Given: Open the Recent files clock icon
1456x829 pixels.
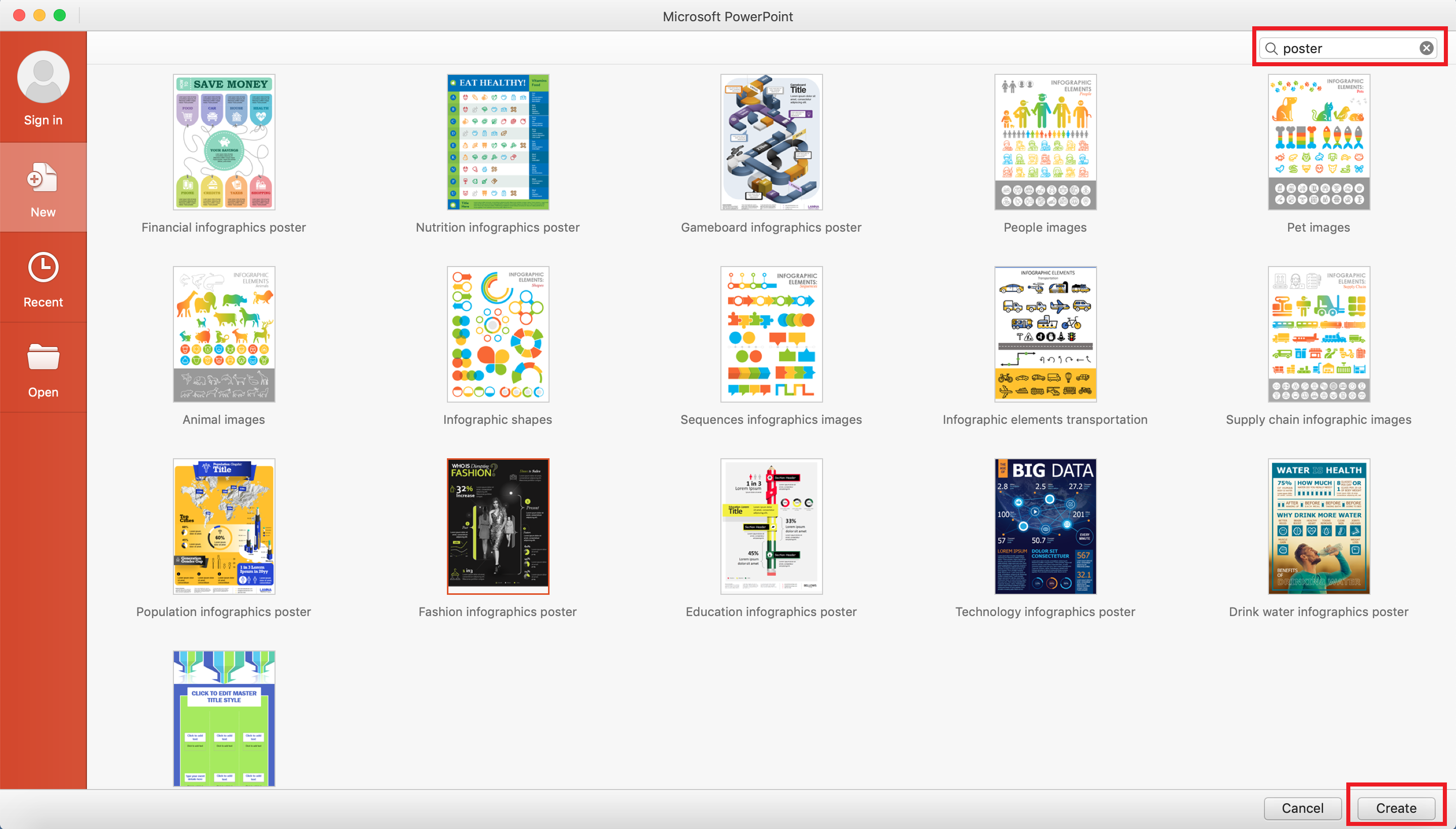Looking at the screenshot, I should click(43, 267).
